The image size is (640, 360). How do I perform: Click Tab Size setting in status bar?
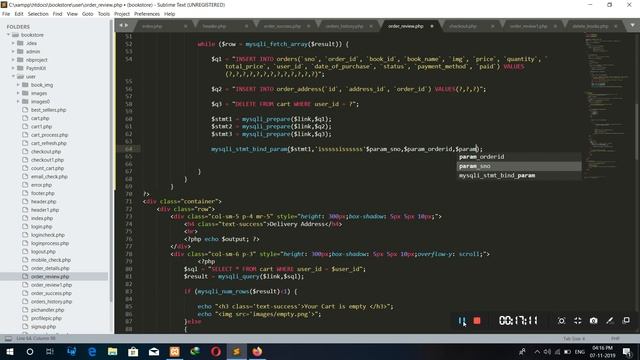(x=574, y=339)
